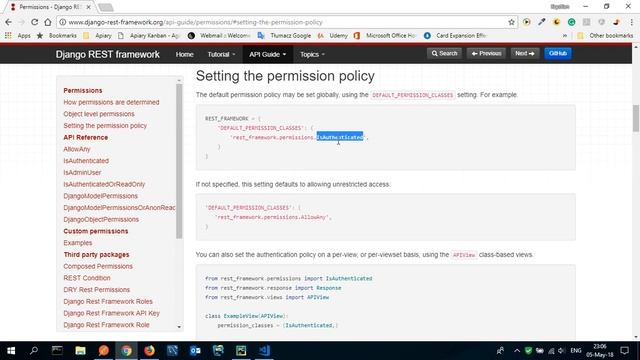Open the REST Condition link
640x360 pixels.
pyautogui.click(x=87, y=278)
